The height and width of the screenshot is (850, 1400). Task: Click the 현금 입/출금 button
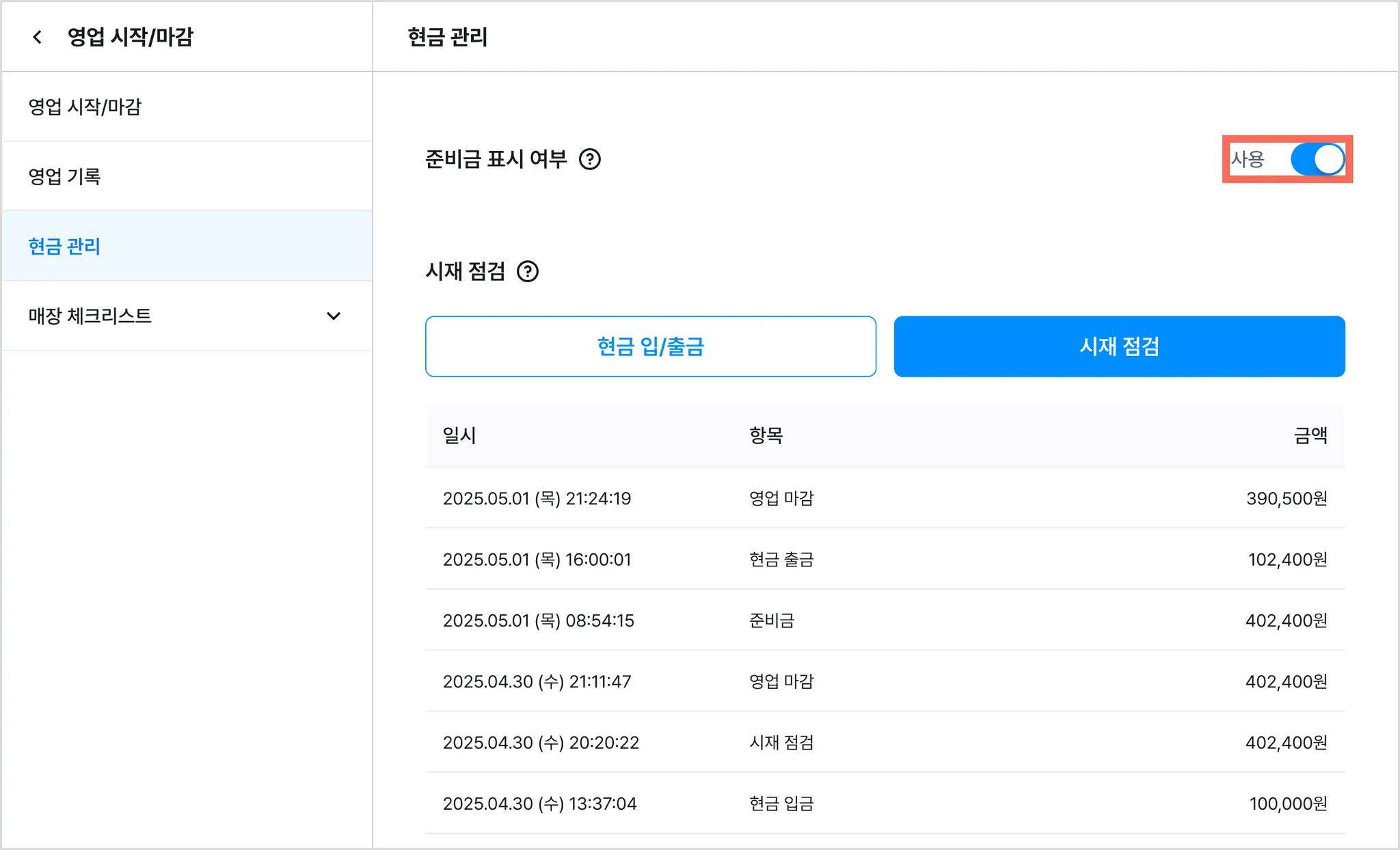pyautogui.click(x=650, y=346)
